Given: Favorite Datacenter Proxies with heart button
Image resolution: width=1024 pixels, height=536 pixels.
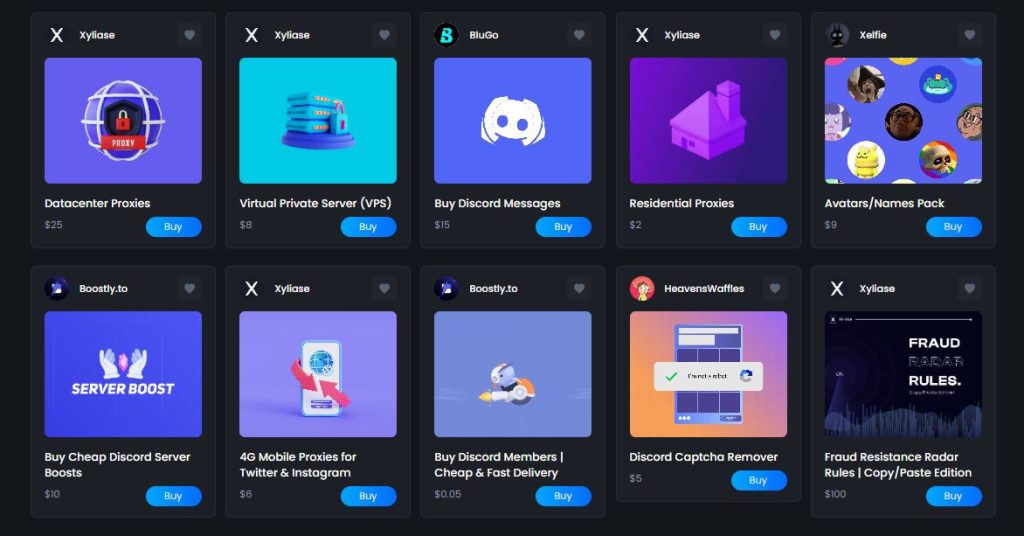Looking at the screenshot, I should click(190, 35).
